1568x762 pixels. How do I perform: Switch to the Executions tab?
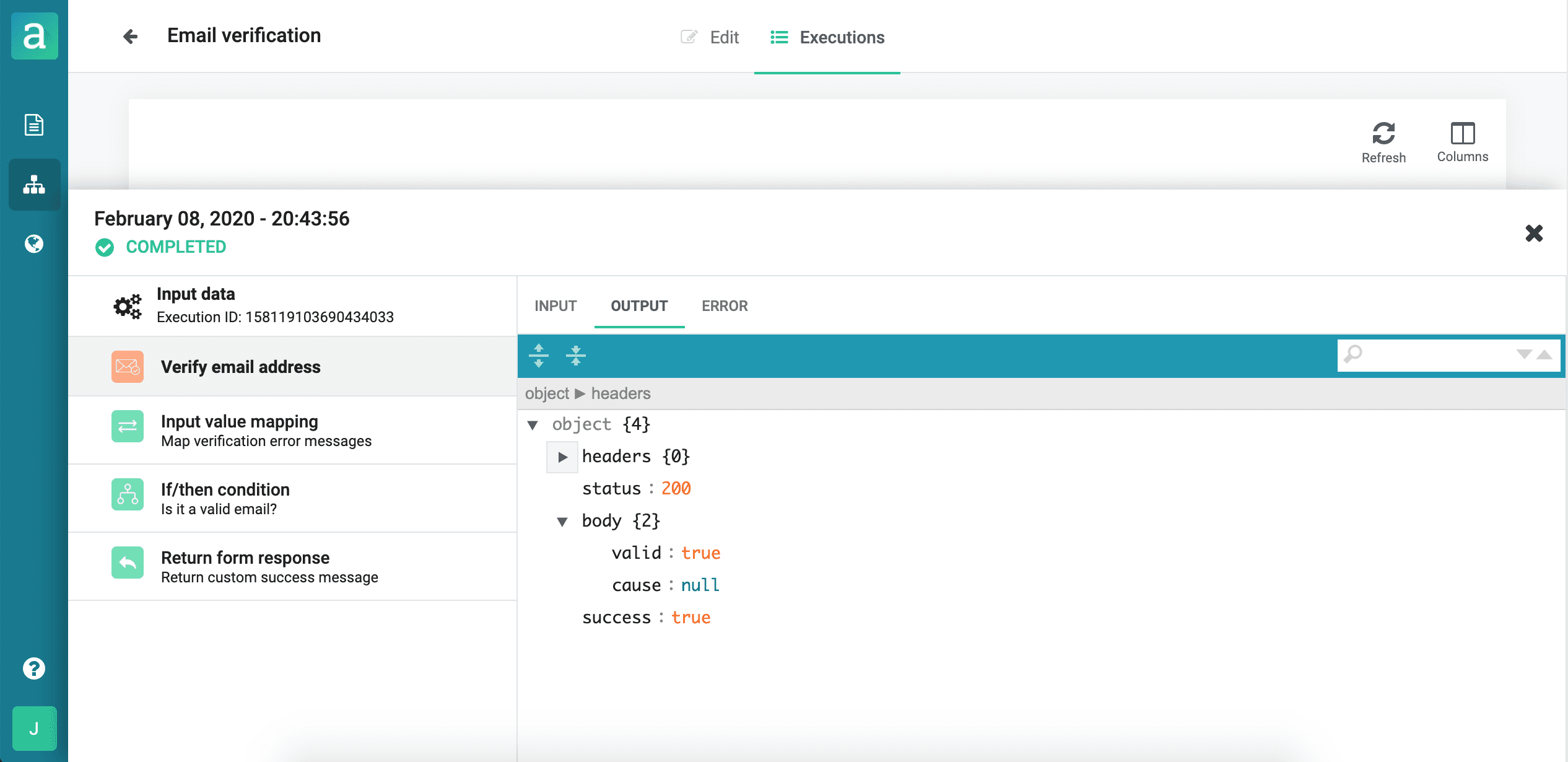(827, 37)
